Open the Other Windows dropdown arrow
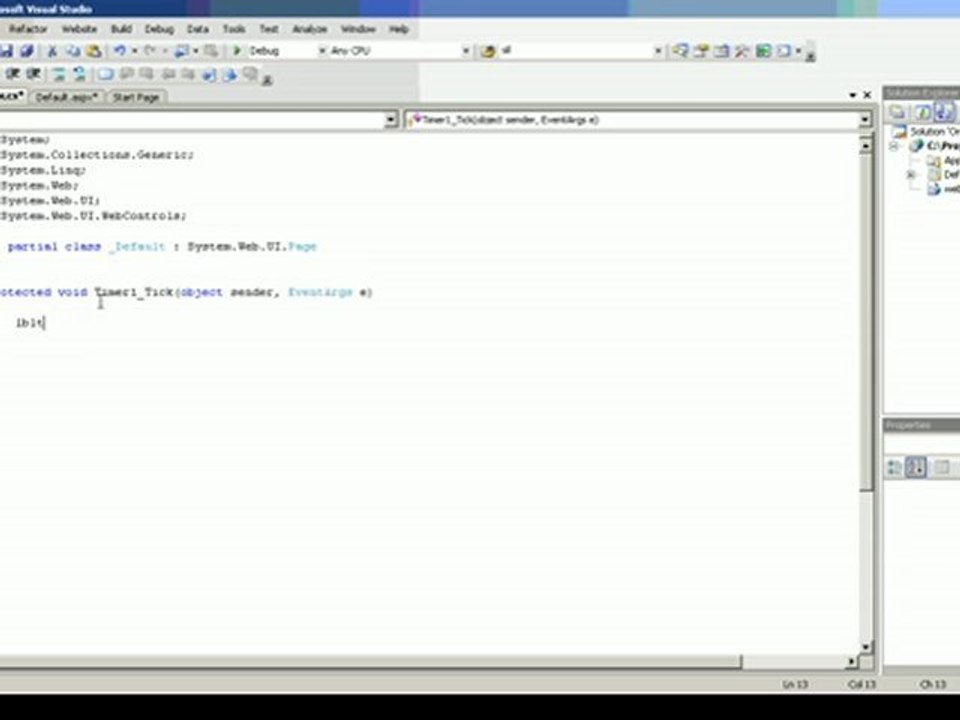960x720 pixels. coord(798,51)
